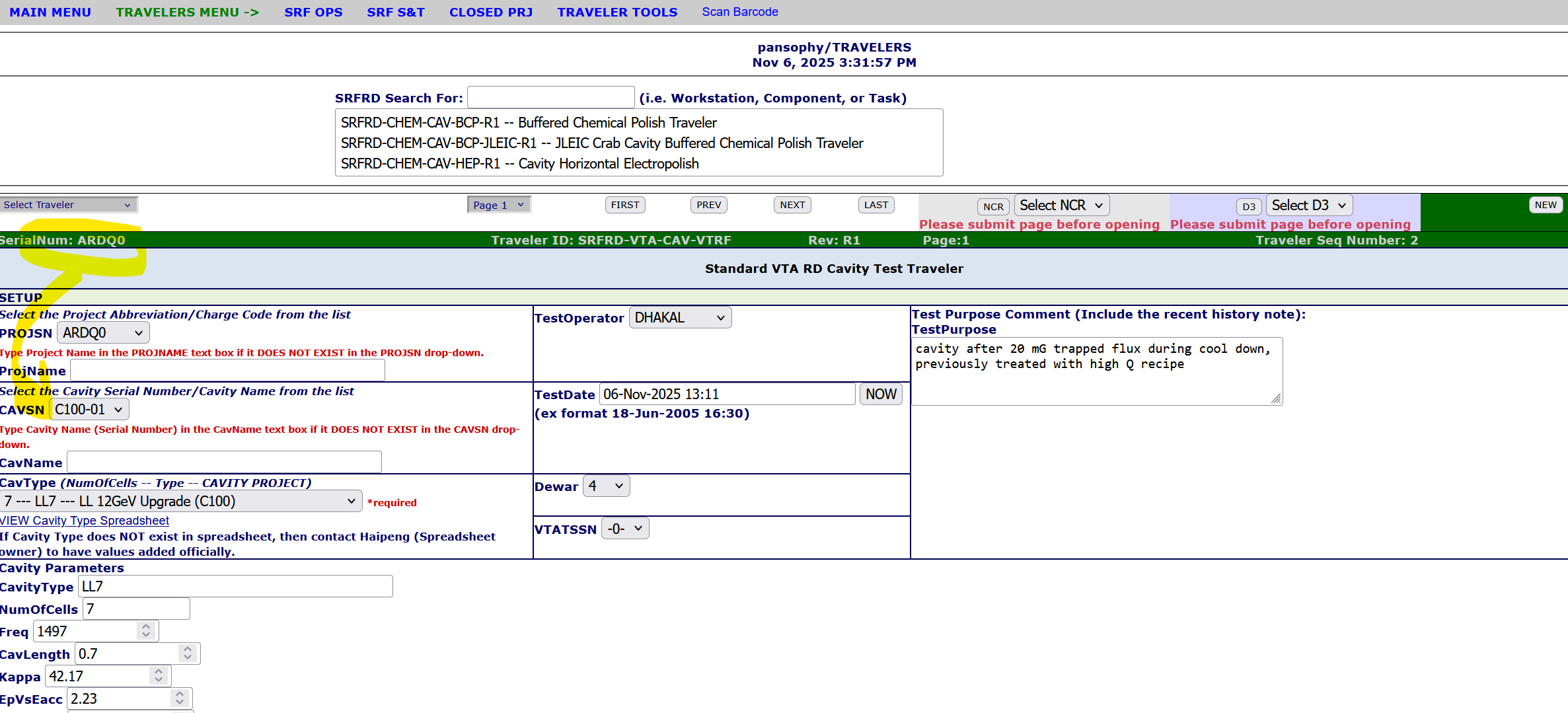Click the FIRST page button
The height and width of the screenshot is (713, 1568).
point(624,205)
